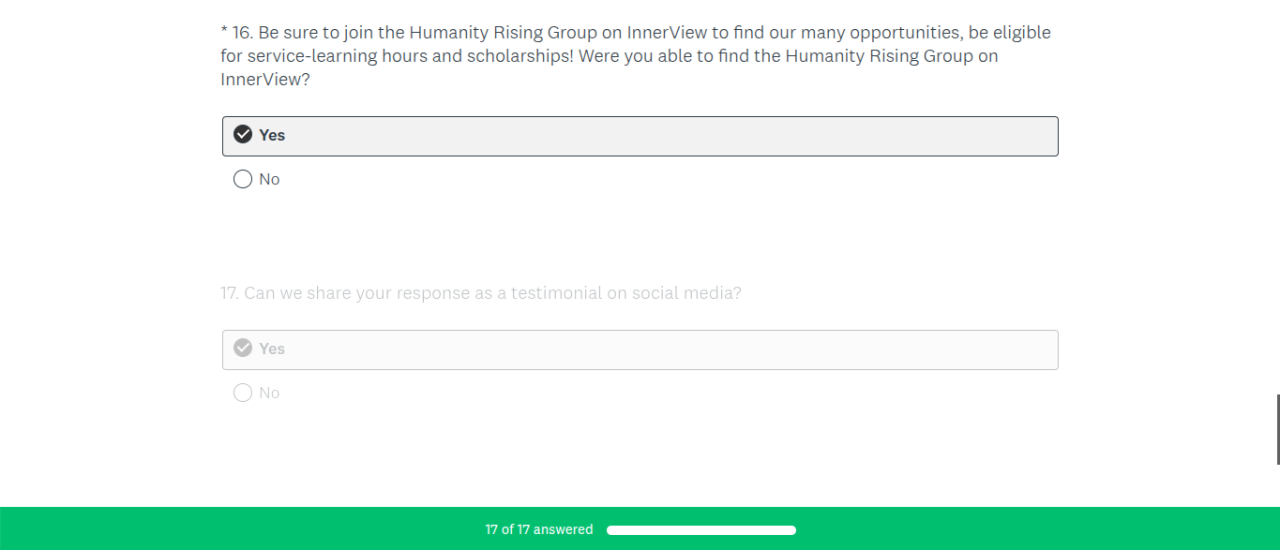Click the question number "17."
Screen dimensions: 1280x550
pos(230,293)
